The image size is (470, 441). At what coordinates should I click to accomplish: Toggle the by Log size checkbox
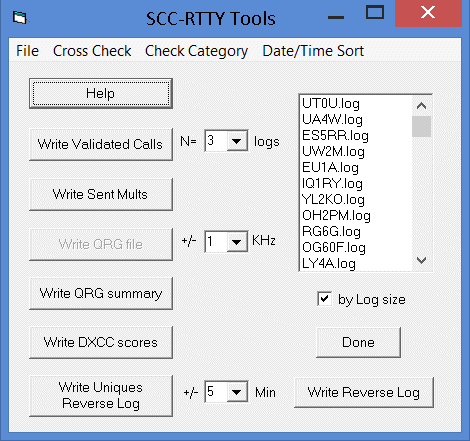[x=324, y=299]
